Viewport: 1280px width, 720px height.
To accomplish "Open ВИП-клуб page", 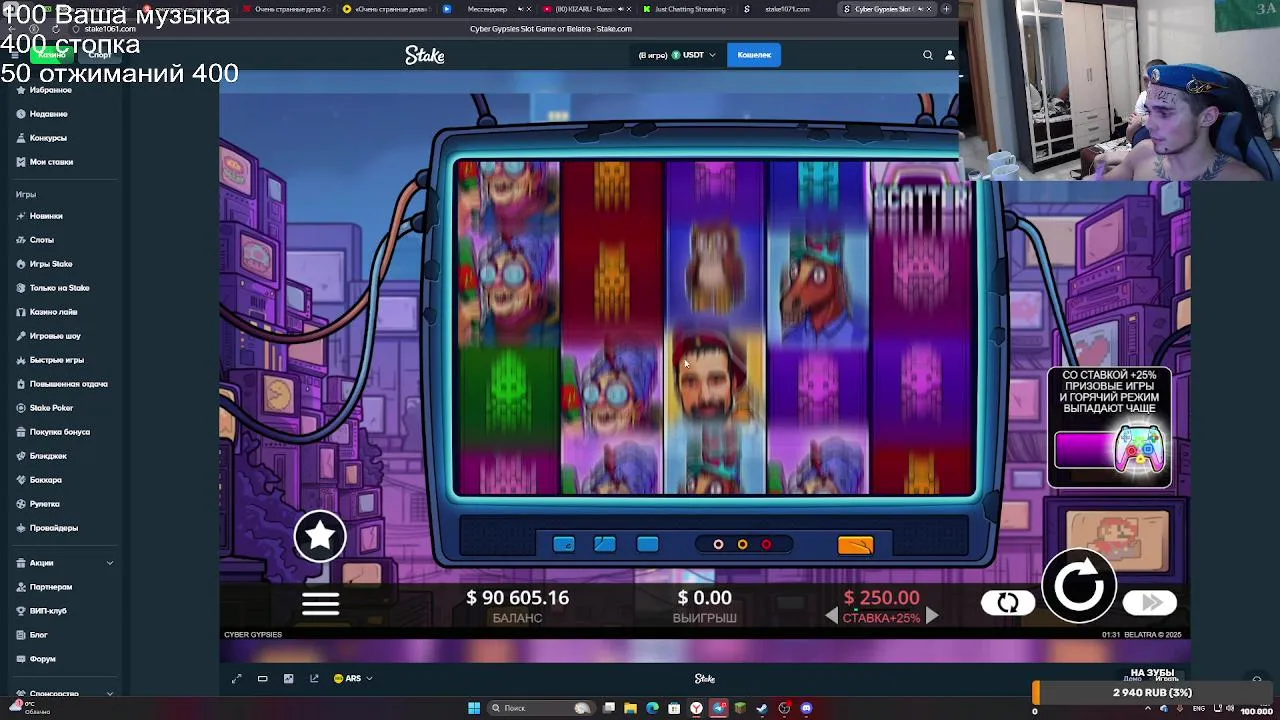I will pos(48,611).
